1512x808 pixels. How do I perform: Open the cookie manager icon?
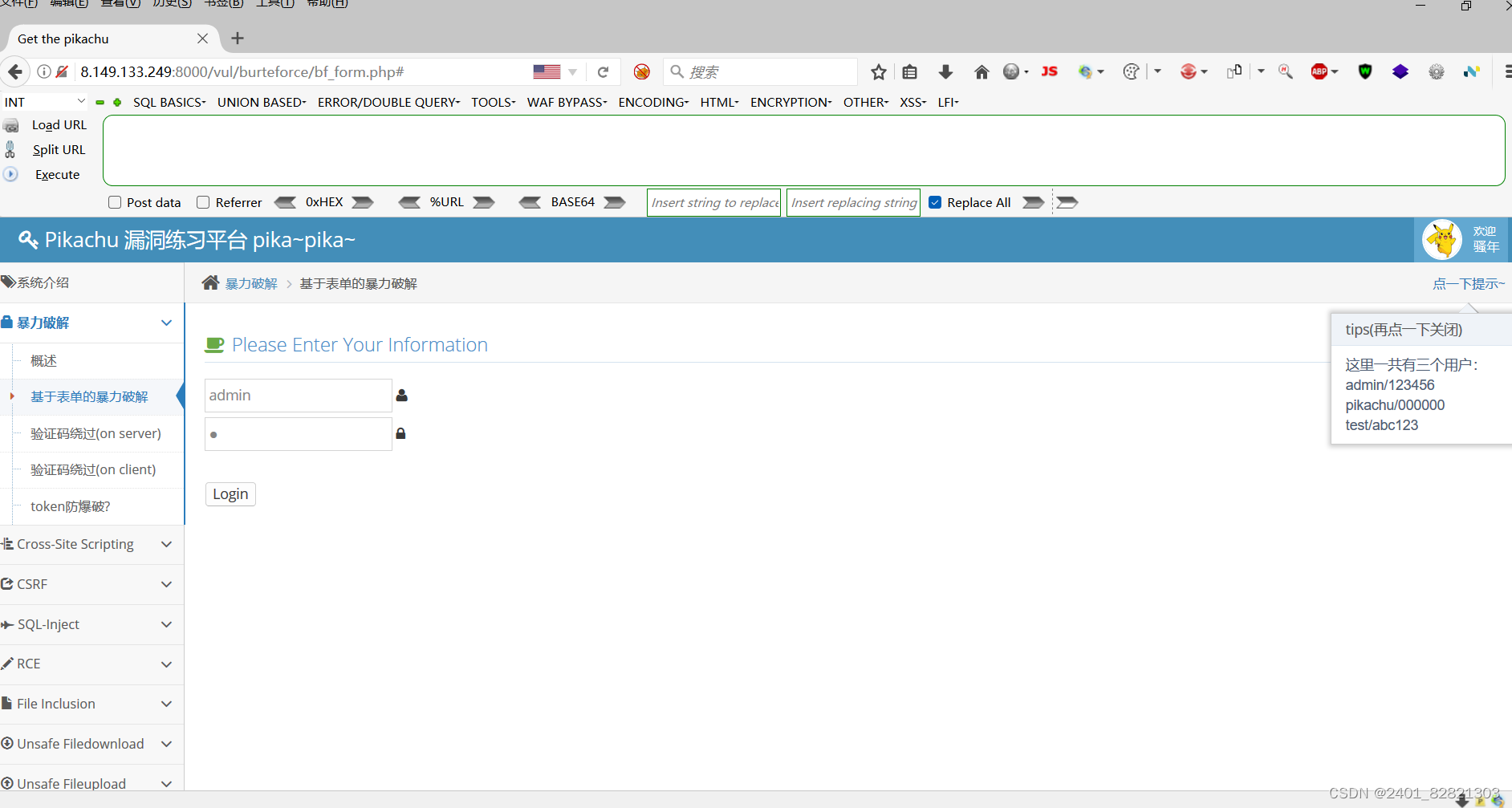(1131, 71)
